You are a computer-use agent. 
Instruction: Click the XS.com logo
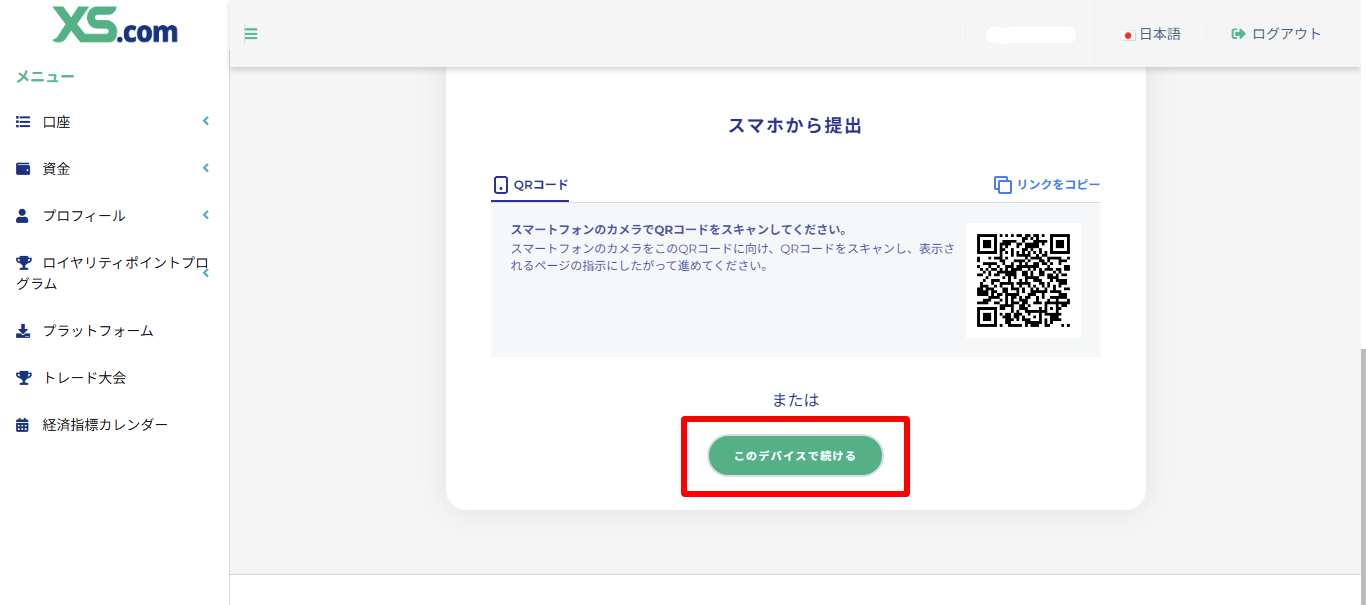(x=113, y=27)
